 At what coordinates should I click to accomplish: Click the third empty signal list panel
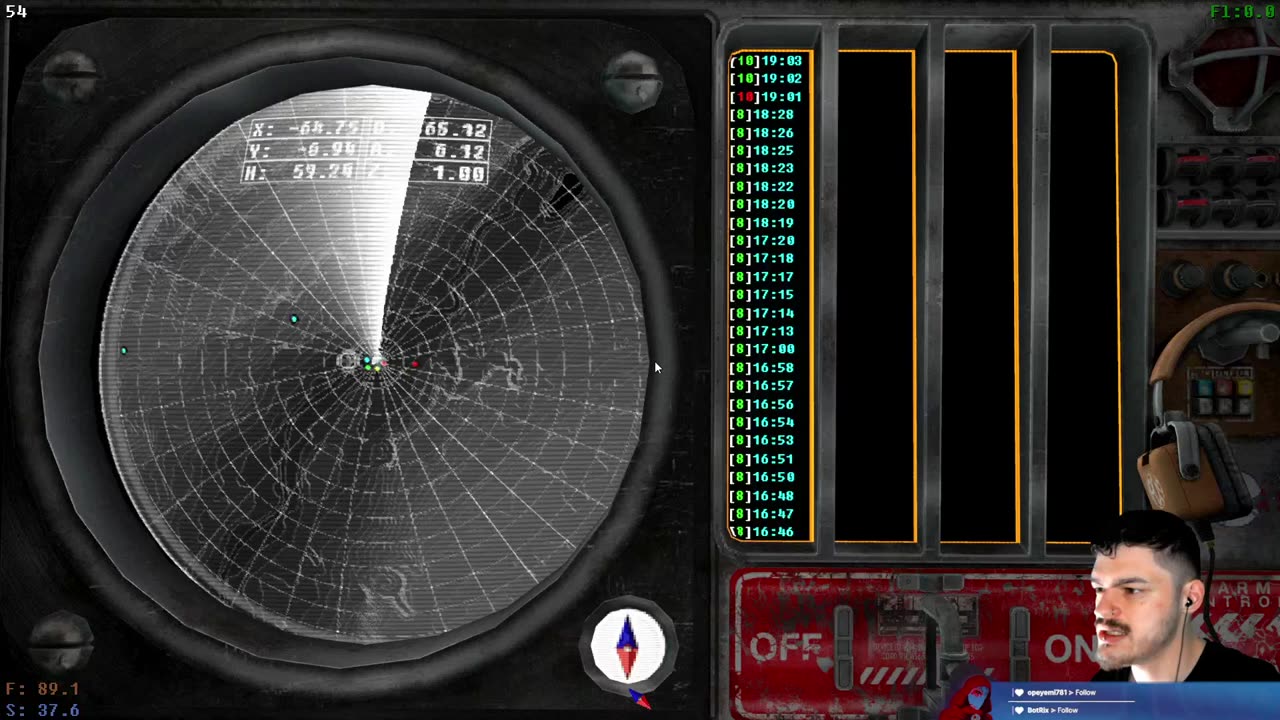click(980, 296)
